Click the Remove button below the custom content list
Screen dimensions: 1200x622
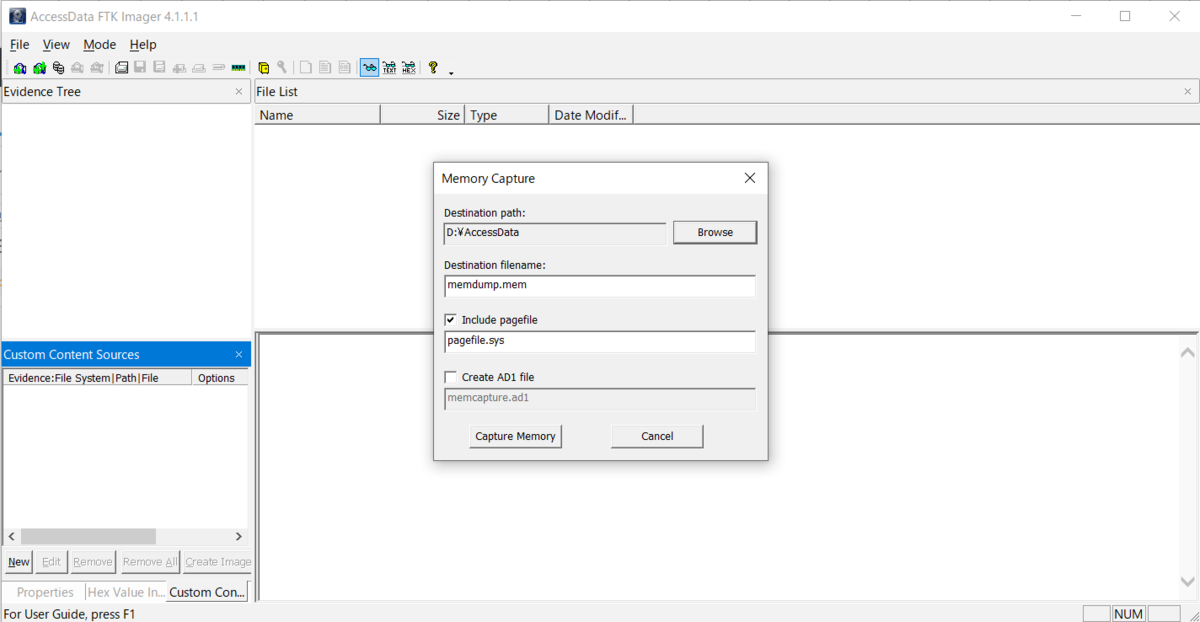click(x=92, y=562)
